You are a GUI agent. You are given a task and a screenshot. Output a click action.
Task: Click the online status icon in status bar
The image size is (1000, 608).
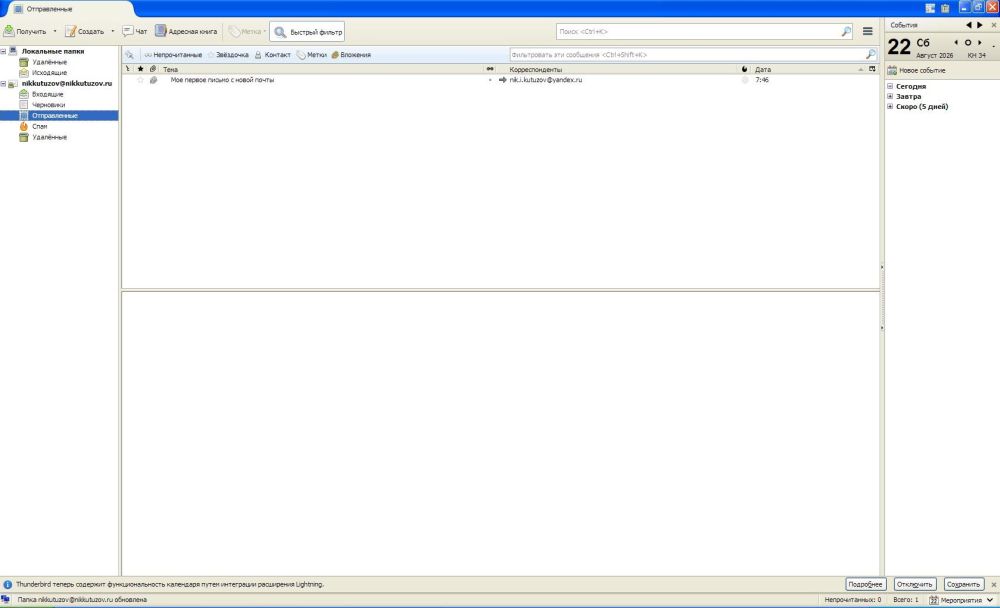pos(5,600)
